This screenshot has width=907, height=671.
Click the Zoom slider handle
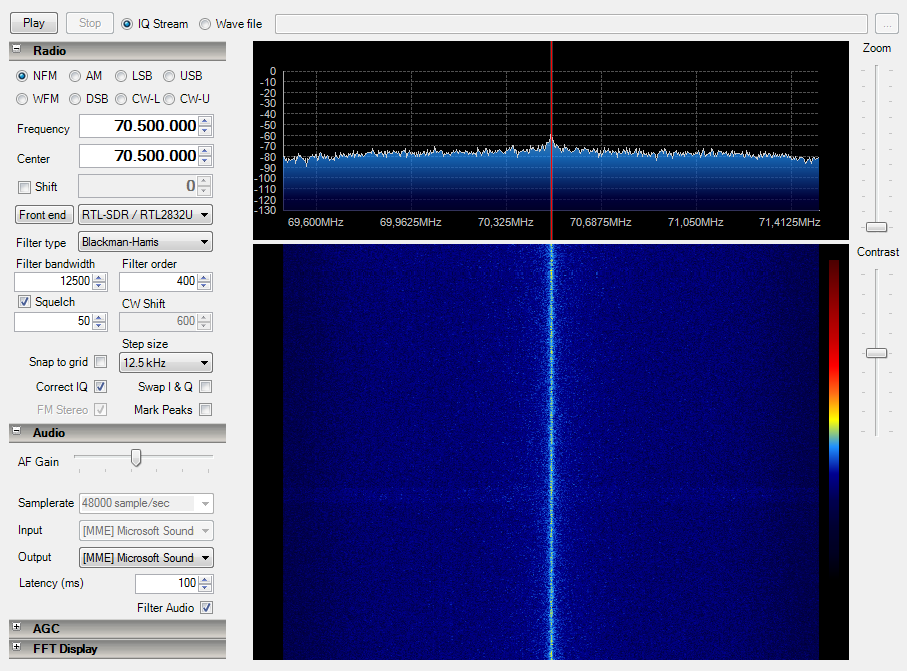pyautogui.click(x=876, y=227)
